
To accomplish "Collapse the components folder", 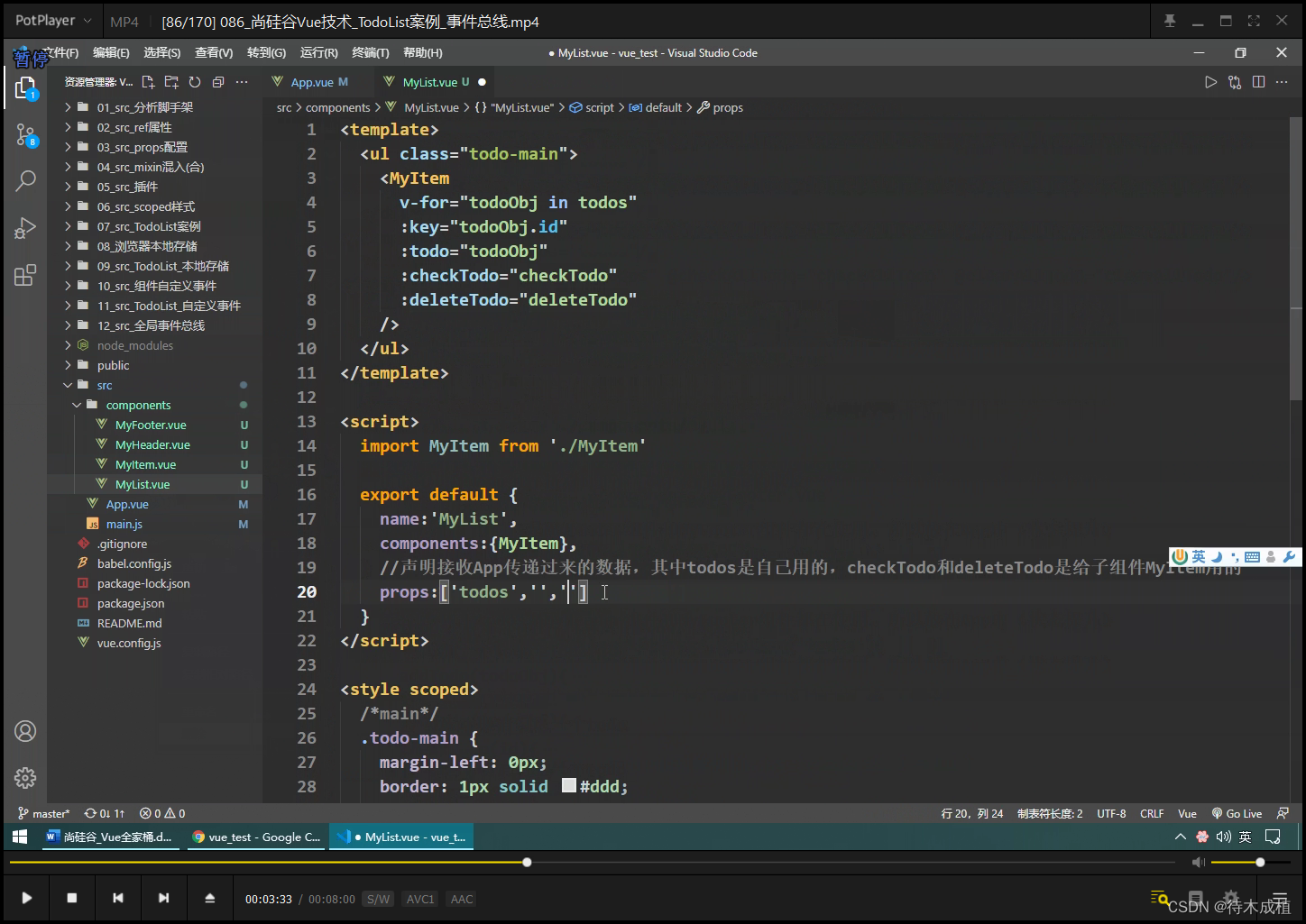I will click(154, 405).
